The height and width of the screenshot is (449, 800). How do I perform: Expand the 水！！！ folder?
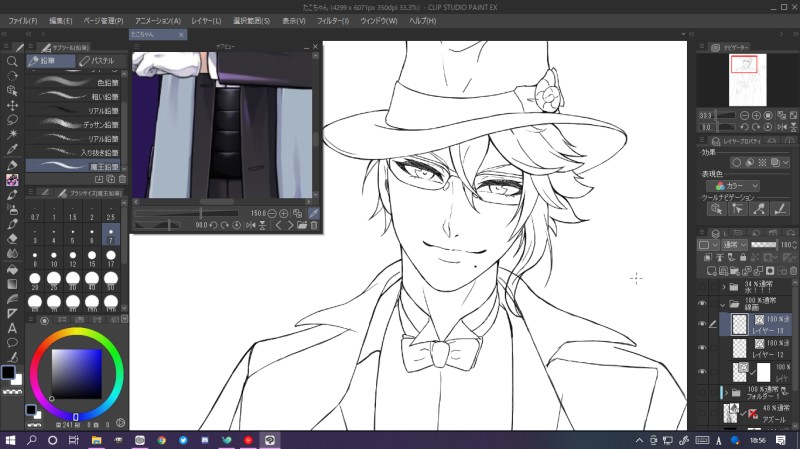point(723,287)
